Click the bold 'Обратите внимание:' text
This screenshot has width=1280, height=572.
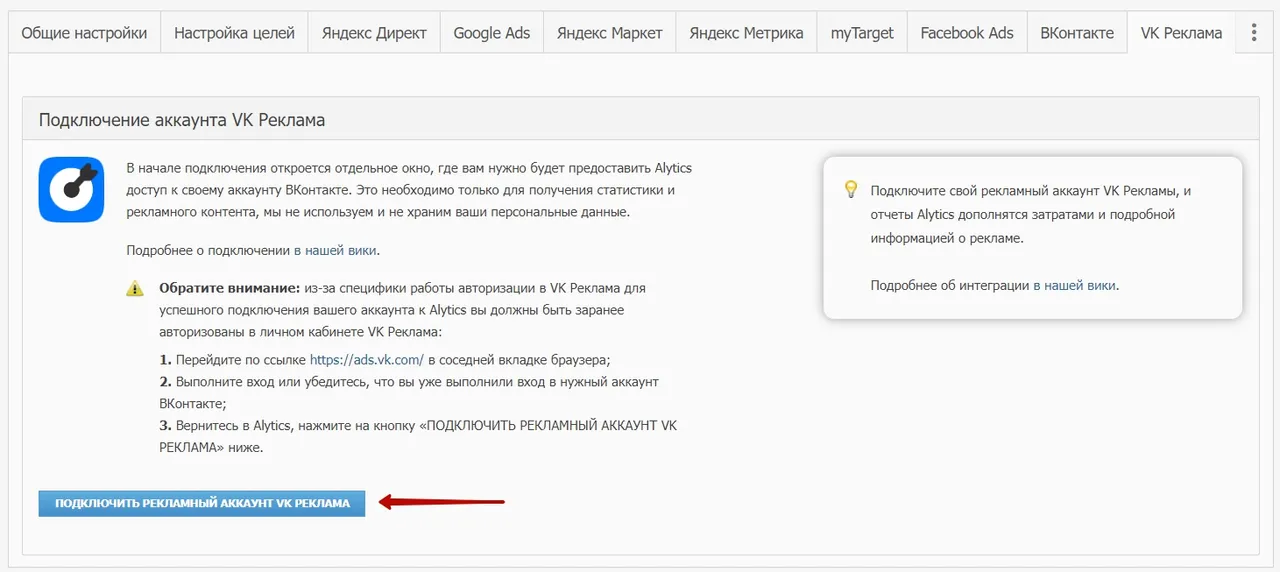pos(230,288)
